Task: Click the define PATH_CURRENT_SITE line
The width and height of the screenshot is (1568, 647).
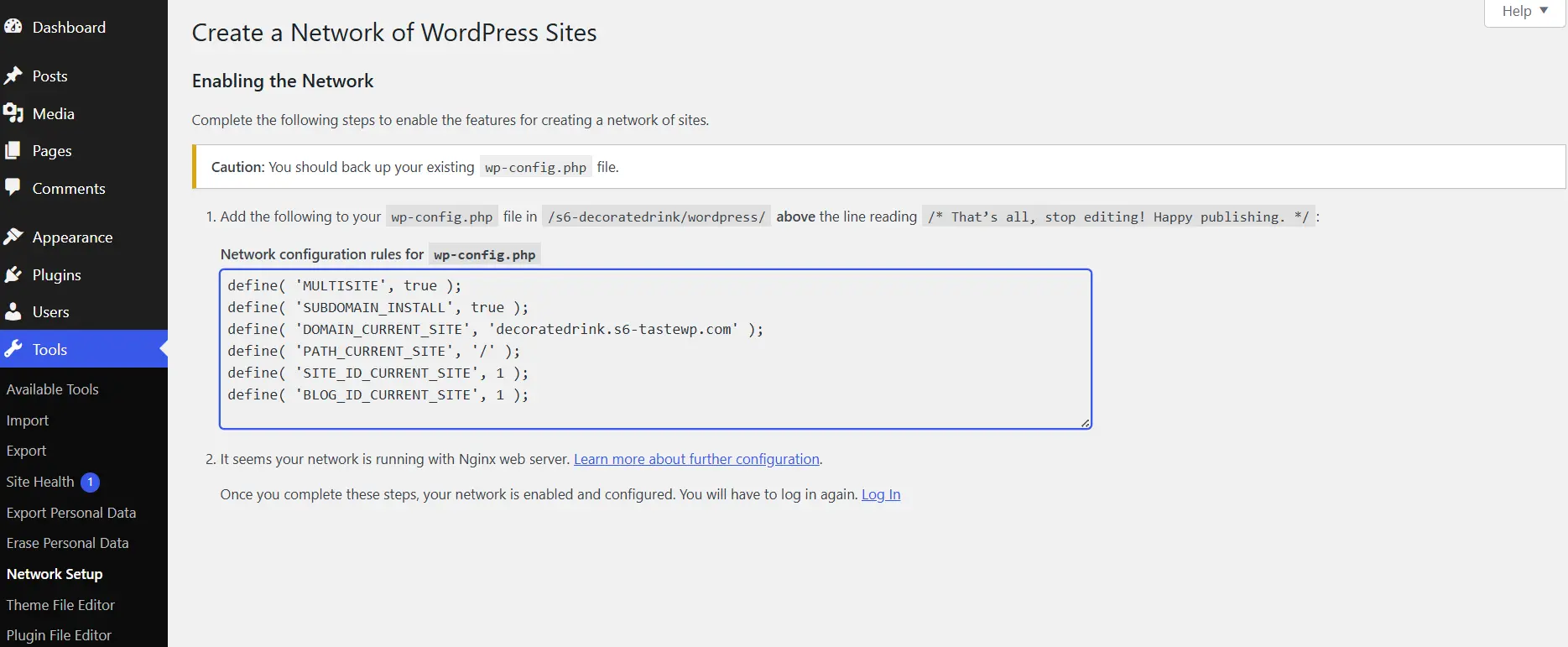Action: pos(373,351)
